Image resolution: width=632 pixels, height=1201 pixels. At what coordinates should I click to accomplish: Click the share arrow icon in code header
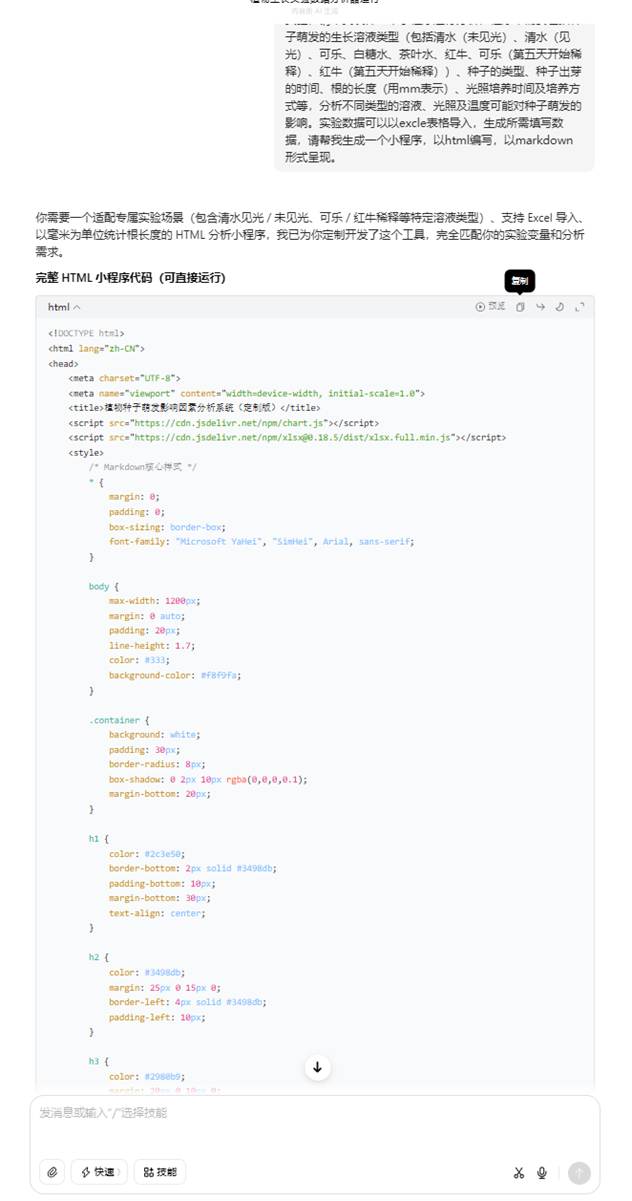(x=540, y=307)
